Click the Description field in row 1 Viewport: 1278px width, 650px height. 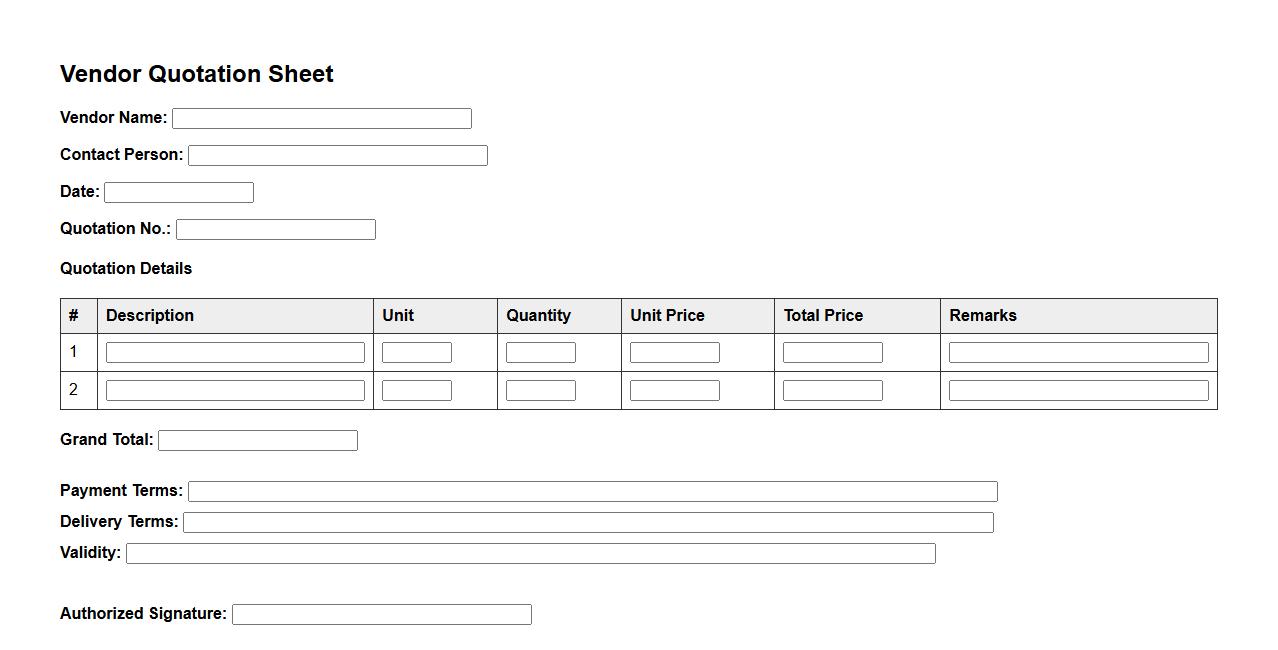tap(235, 352)
